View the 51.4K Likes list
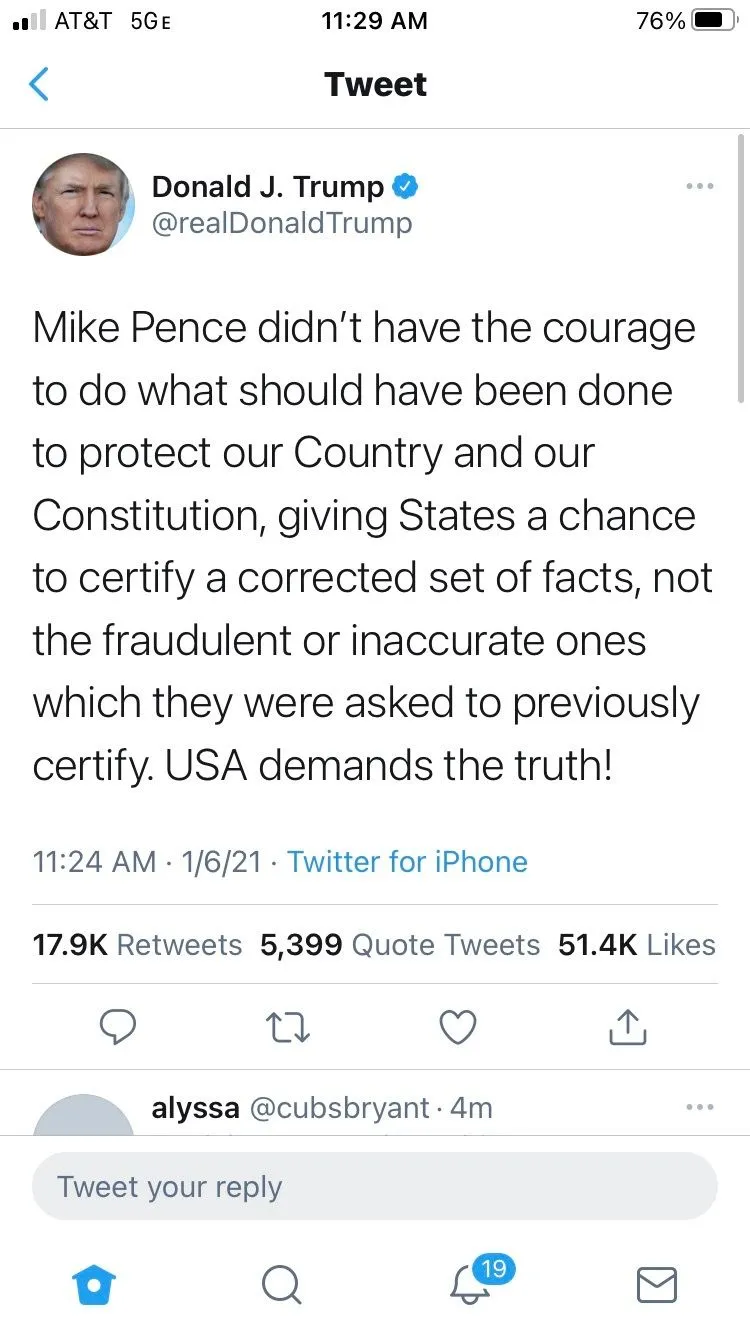The image size is (750, 1334). pyautogui.click(x=636, y=945)
